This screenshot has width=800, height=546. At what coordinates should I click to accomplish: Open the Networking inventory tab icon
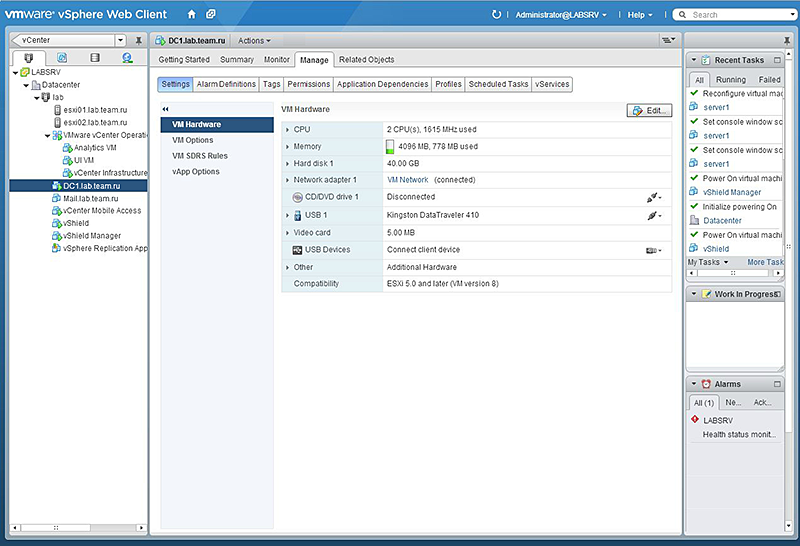[127, 58]
